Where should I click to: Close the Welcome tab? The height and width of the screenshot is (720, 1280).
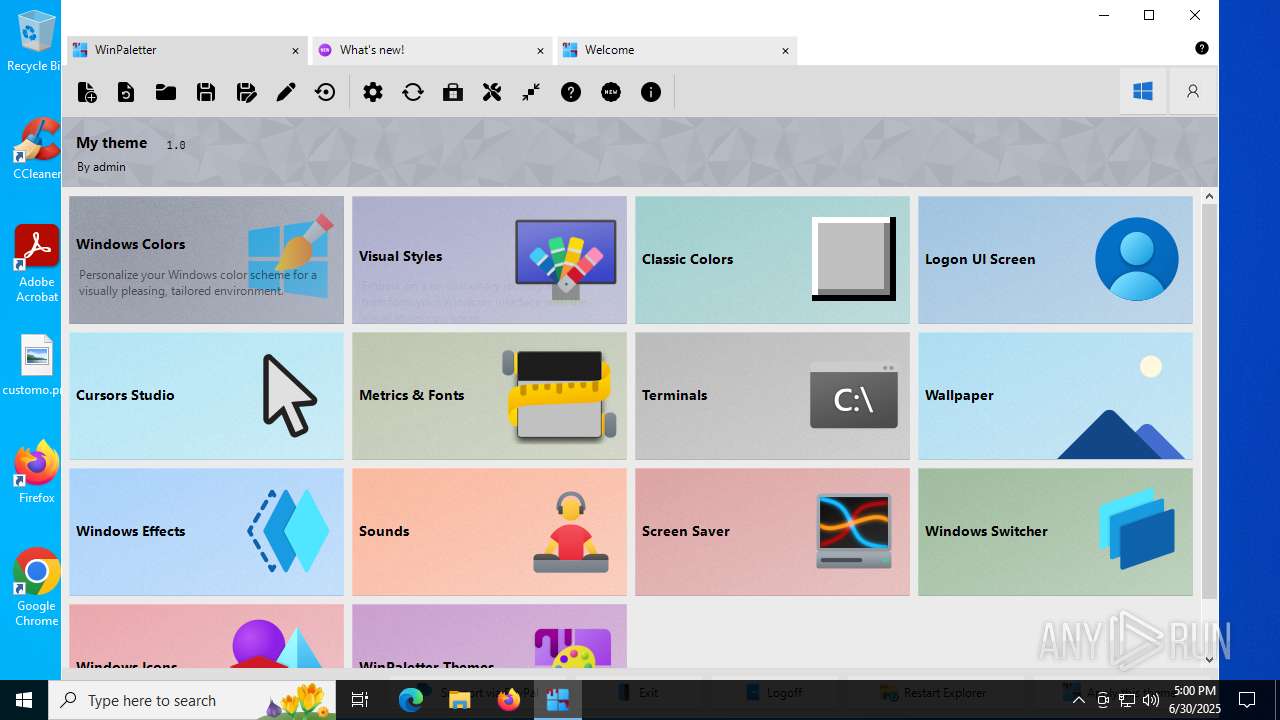point(785,50)
